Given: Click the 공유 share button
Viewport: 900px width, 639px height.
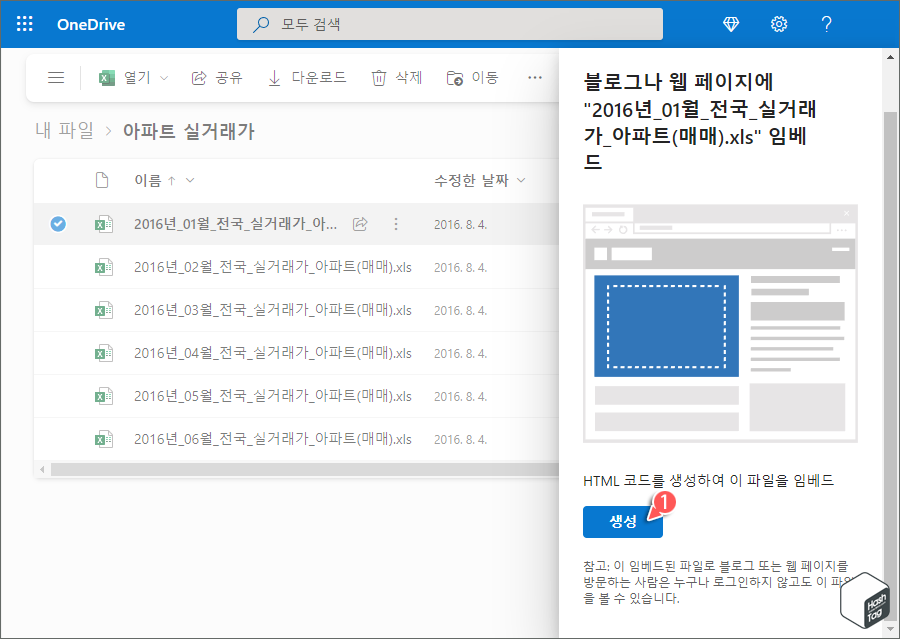Looking at the screenshot, I should click(217, 78).
